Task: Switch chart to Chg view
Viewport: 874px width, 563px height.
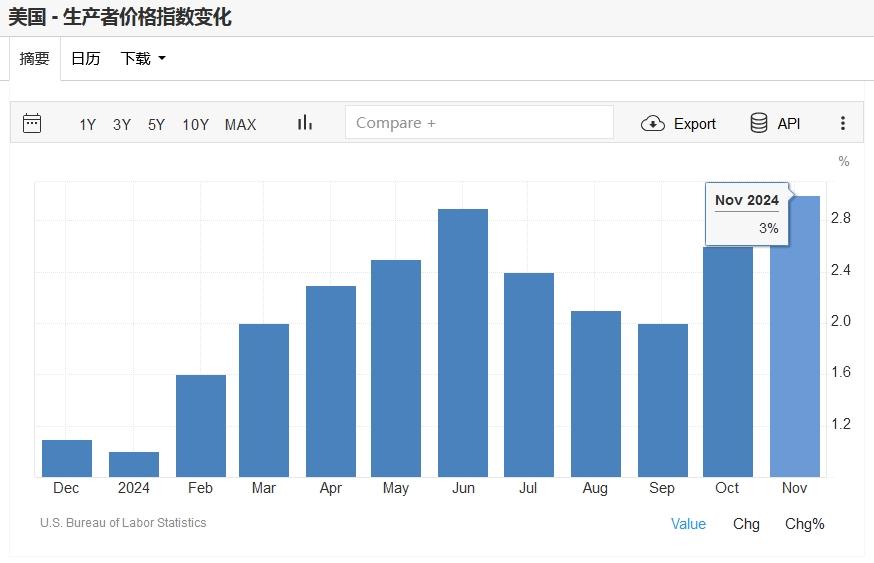Action: click(746, 524)
